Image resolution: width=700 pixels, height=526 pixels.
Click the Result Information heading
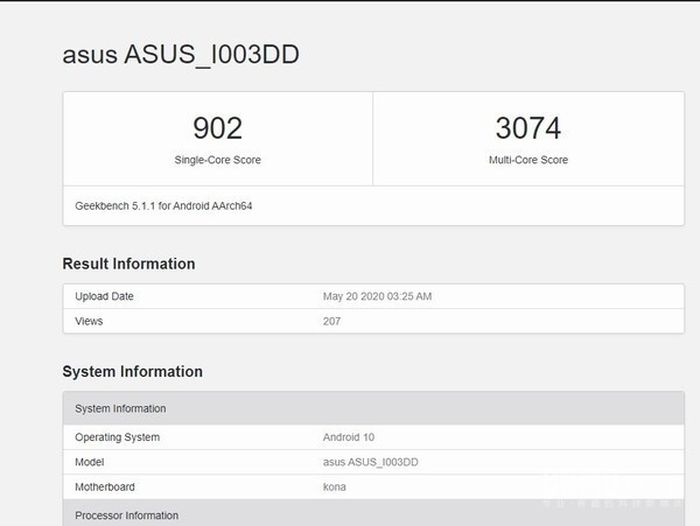tap(128, 264)
